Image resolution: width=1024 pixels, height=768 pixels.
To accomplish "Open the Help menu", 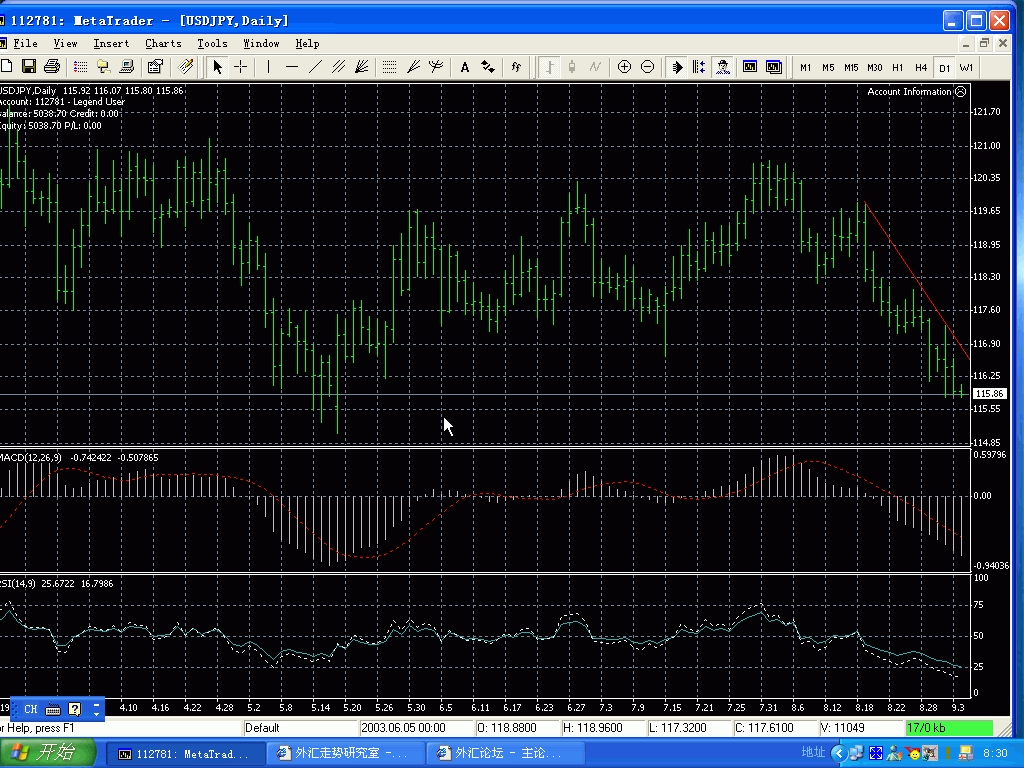I will [x=307, y=44].
